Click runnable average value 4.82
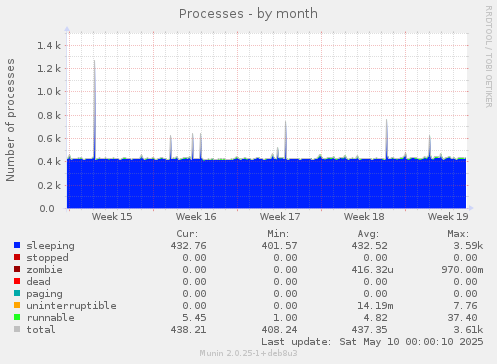The width and height of the screenshot is (497, 364). pos(375,318)
